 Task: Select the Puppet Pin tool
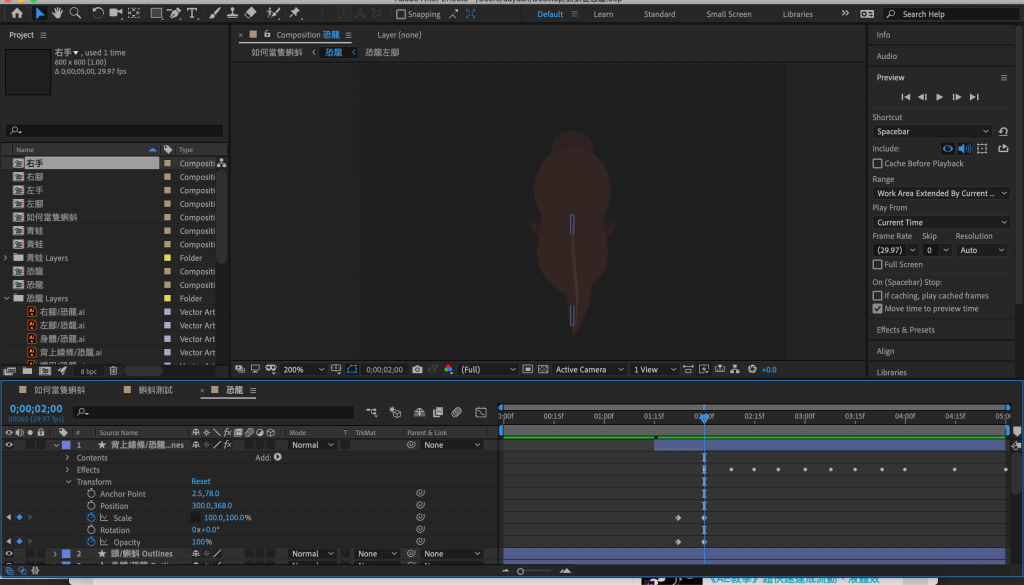point(295,14)
